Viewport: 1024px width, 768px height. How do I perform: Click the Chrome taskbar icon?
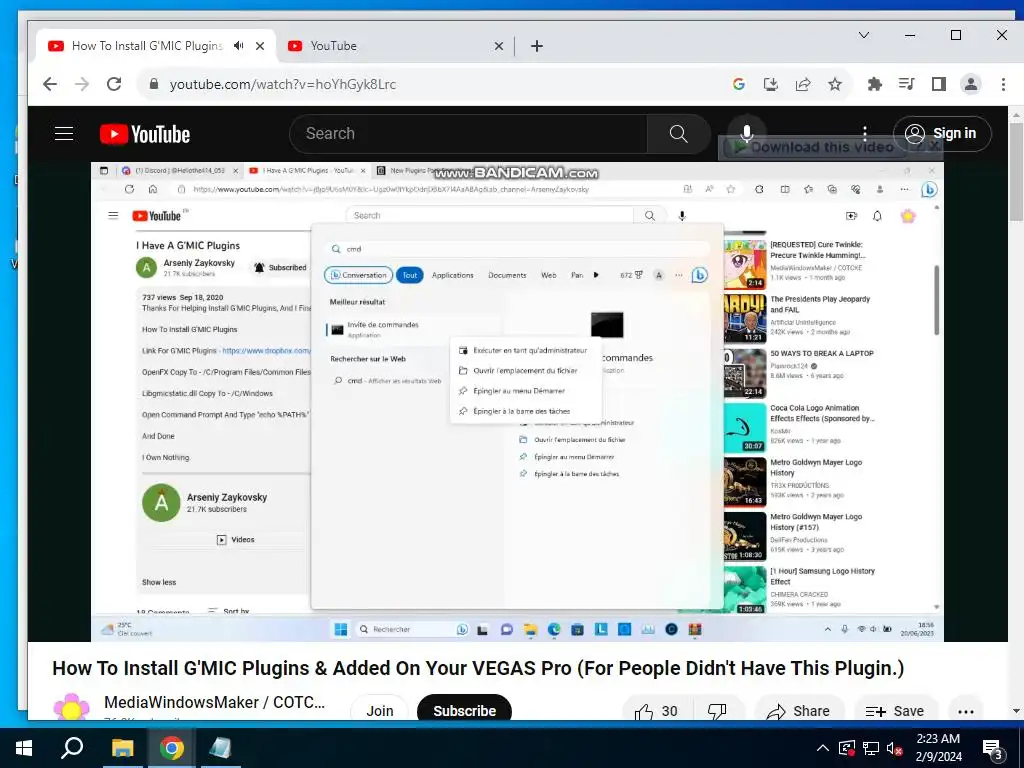[x=172, y=748]
